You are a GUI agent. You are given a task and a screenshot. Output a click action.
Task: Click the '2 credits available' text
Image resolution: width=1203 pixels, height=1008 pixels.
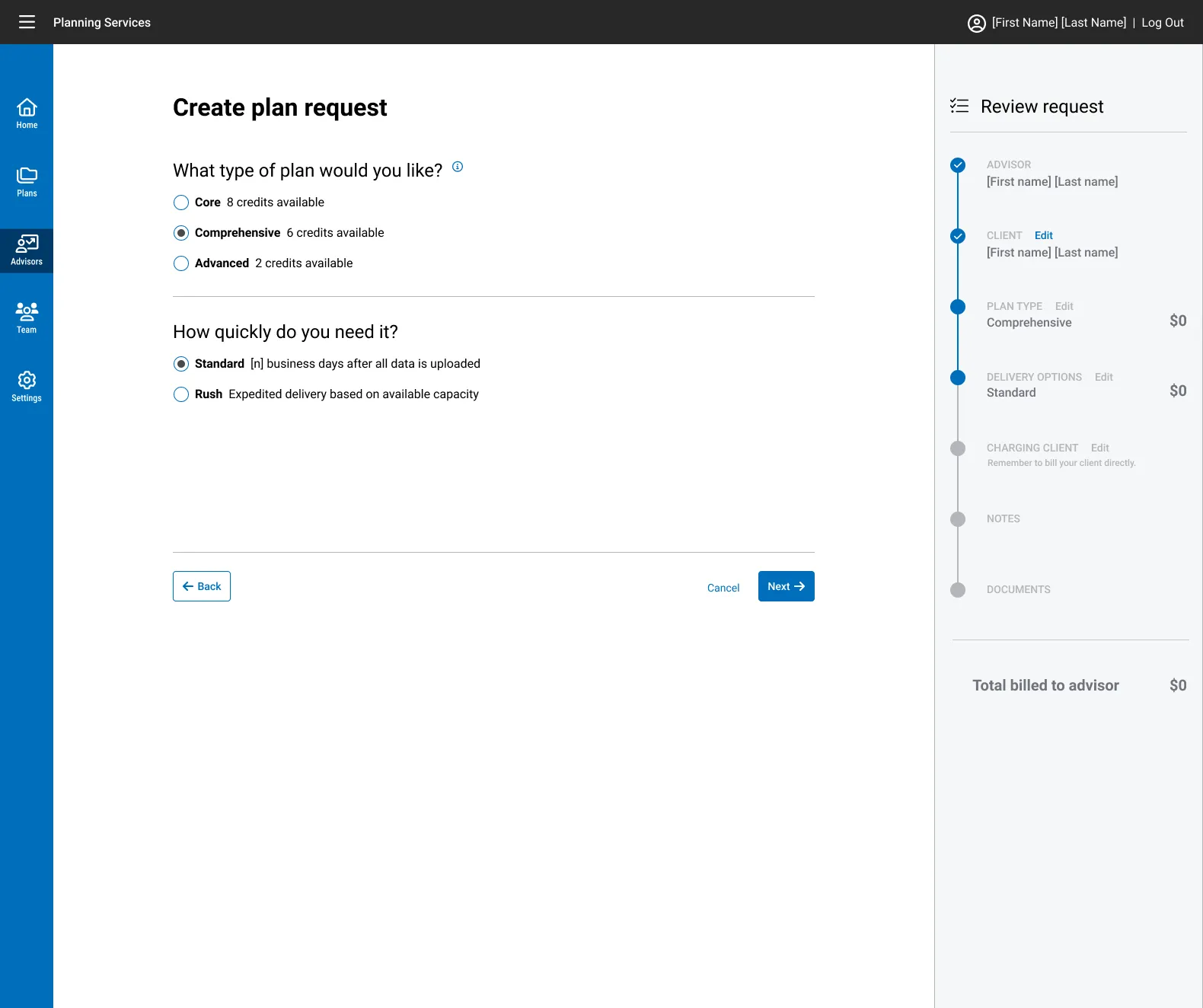304,263
